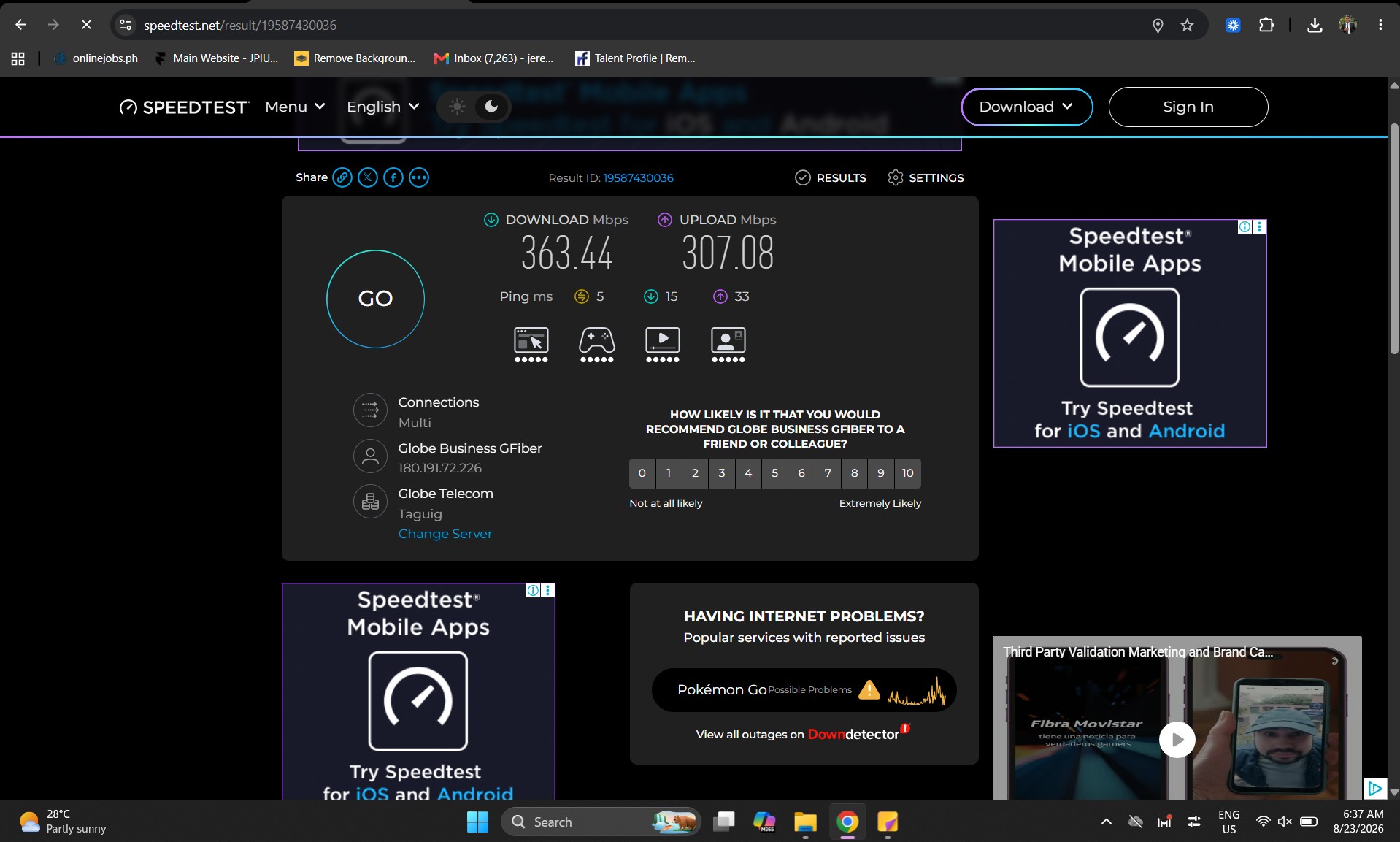Open Chrome downloads icon
The height and width of the screenshot is (842, 1400).
(x=1315, y=26)
